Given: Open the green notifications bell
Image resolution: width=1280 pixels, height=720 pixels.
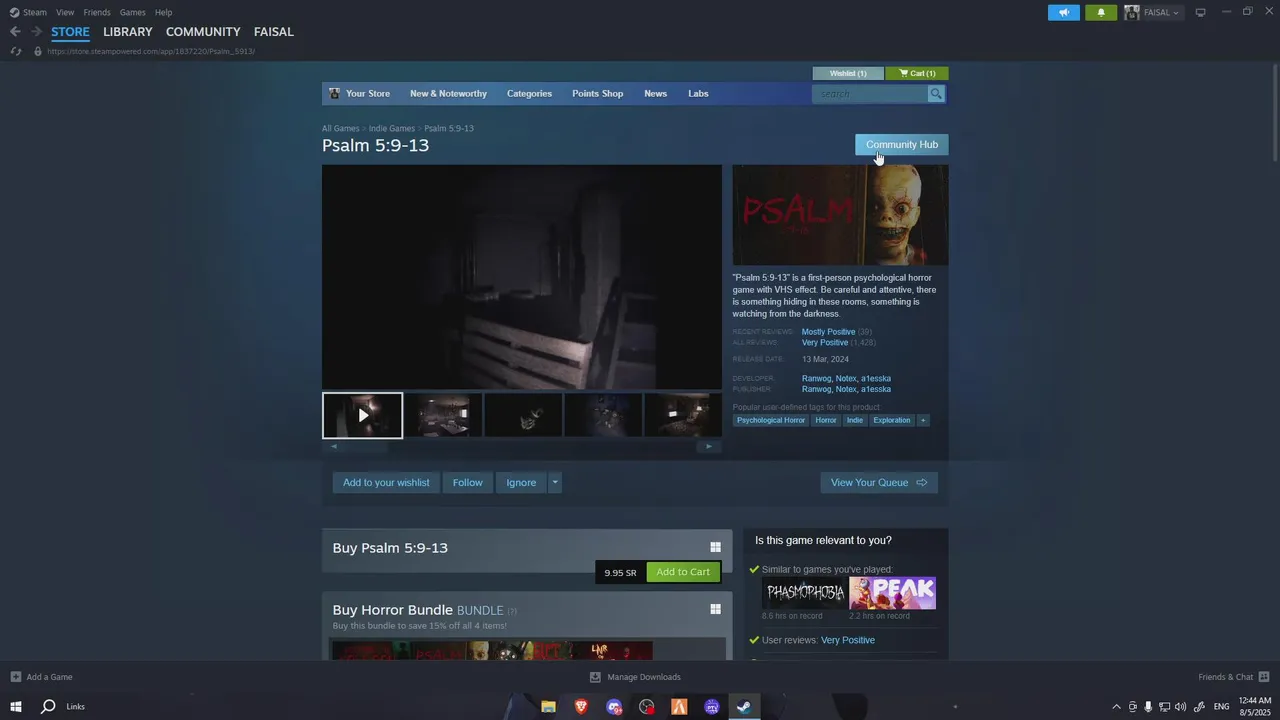Looking at the screenshot, I should (1101, 12).
